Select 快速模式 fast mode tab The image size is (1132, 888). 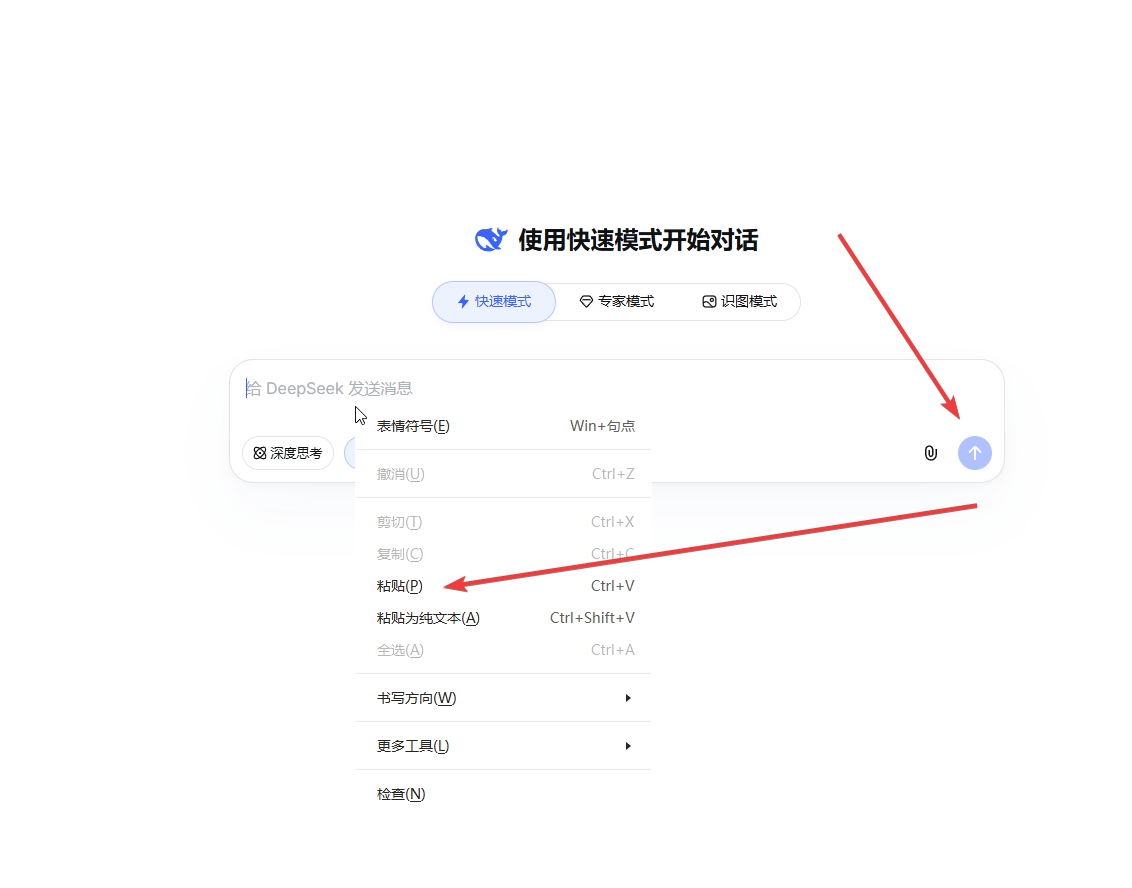494,302
